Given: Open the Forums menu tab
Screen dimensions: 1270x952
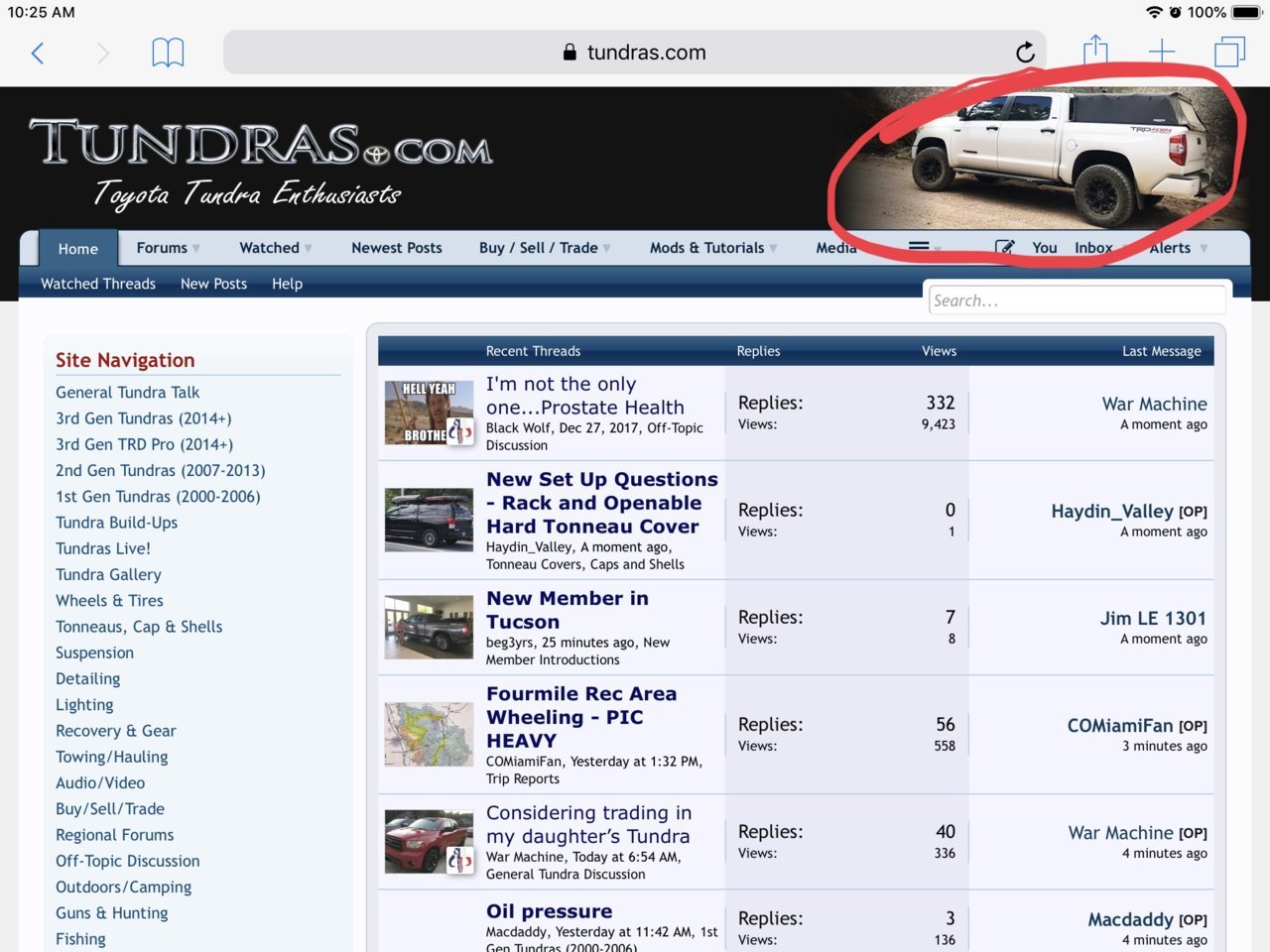Looking at the screenshot, I should pyautogui.click(x=162, y=248).
